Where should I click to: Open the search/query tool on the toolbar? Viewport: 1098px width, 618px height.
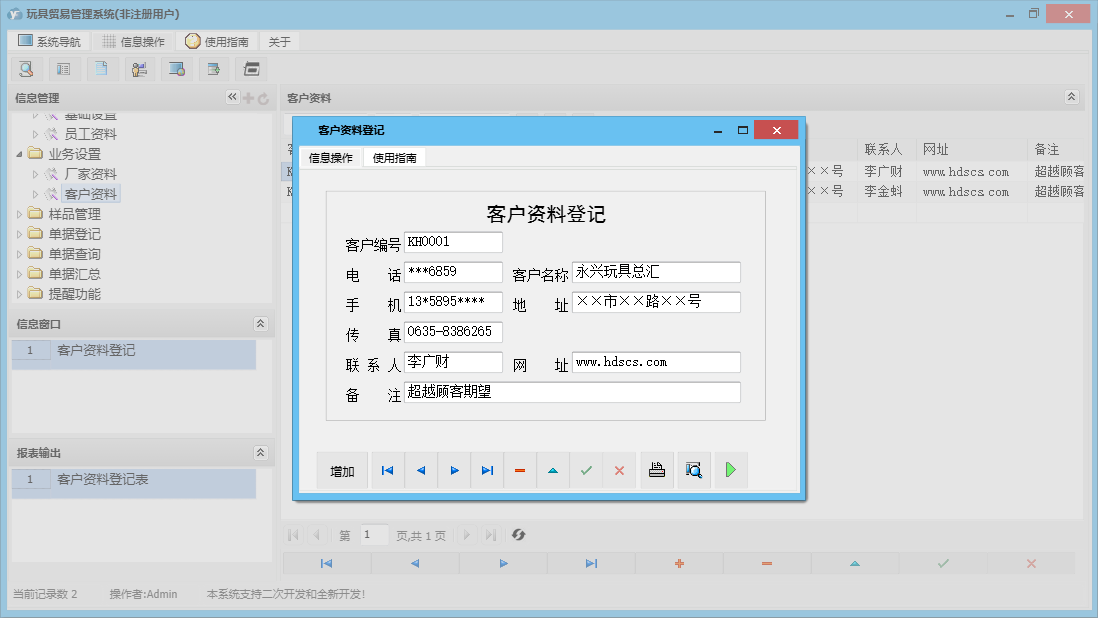pos(26,68)
